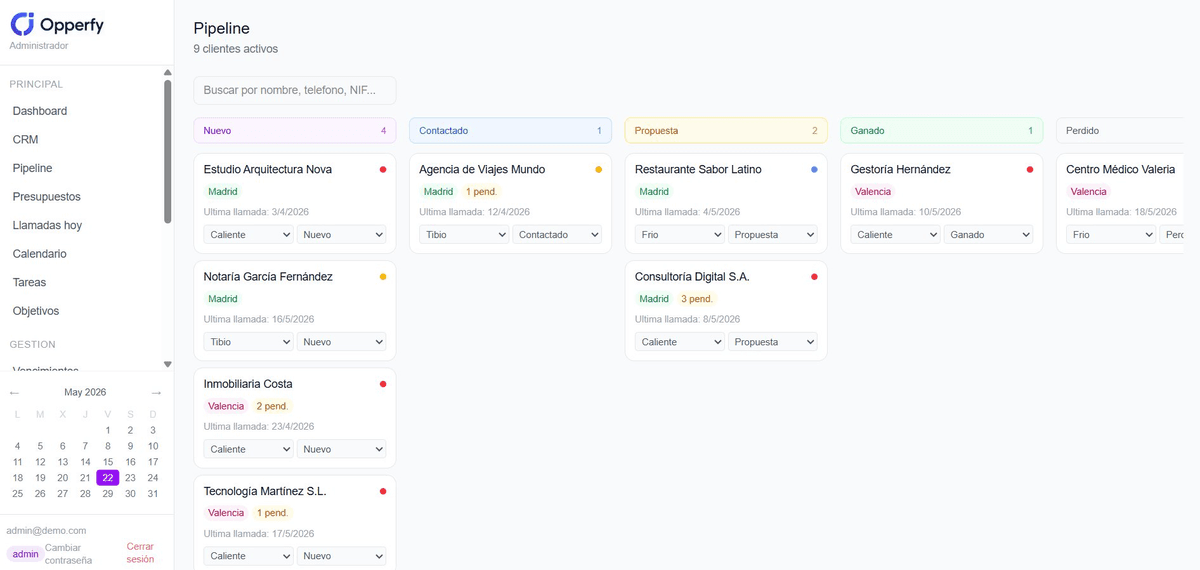This screenshot has width=1200, height=570.
Task: Click the Opperfy logo icon
Action: [x=22, y=25]
